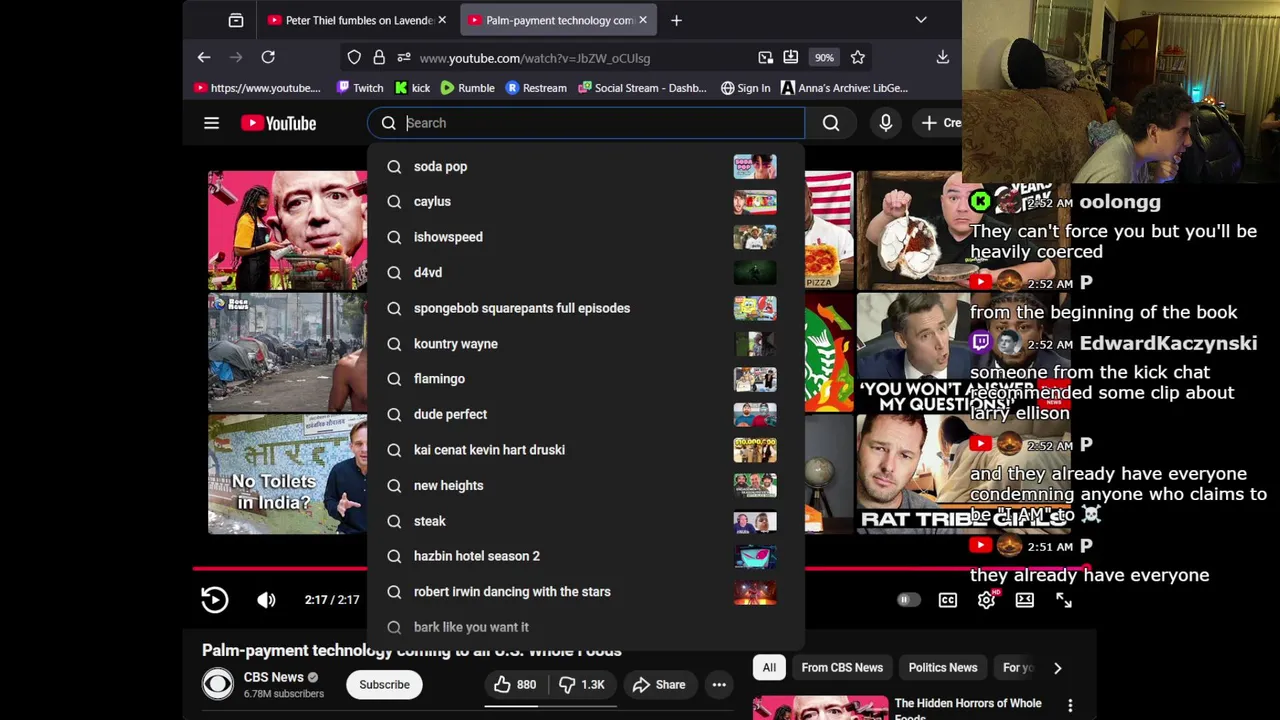Focus the YouTube URL address bar
The image size is (1280, 720).
click(x=535, y=58)
